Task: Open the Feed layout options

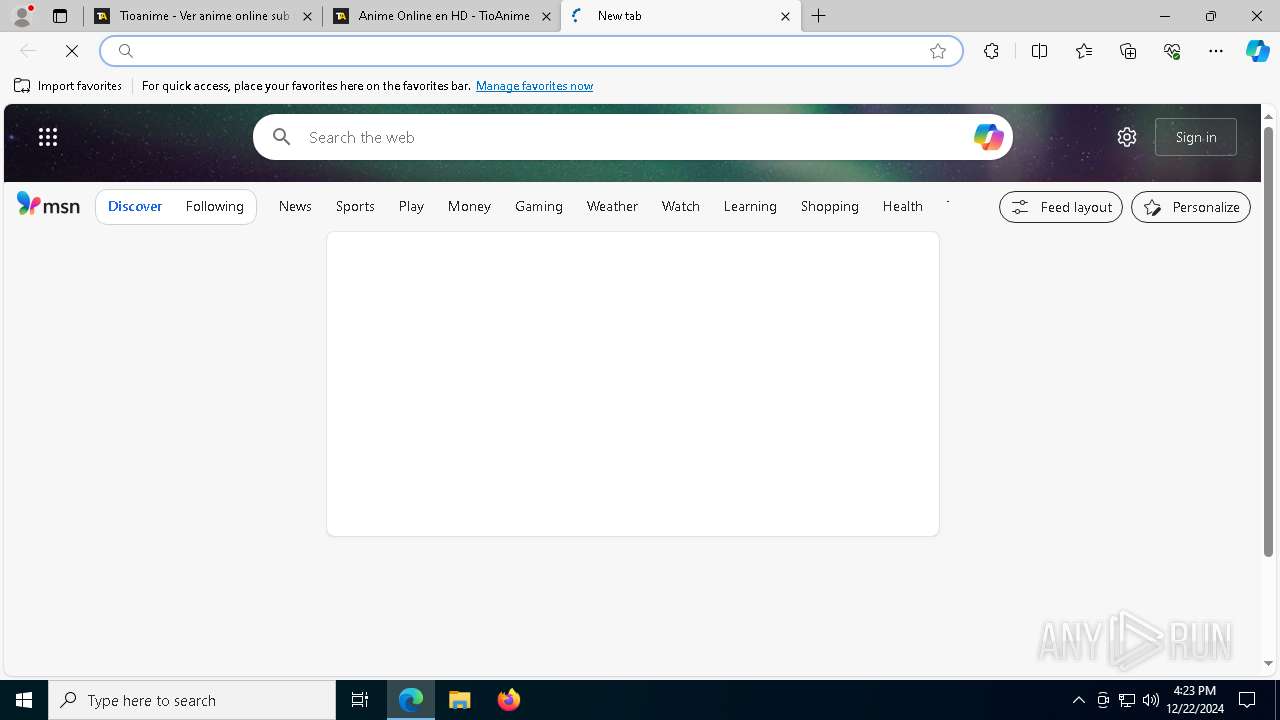Action: click(1061, 207)
